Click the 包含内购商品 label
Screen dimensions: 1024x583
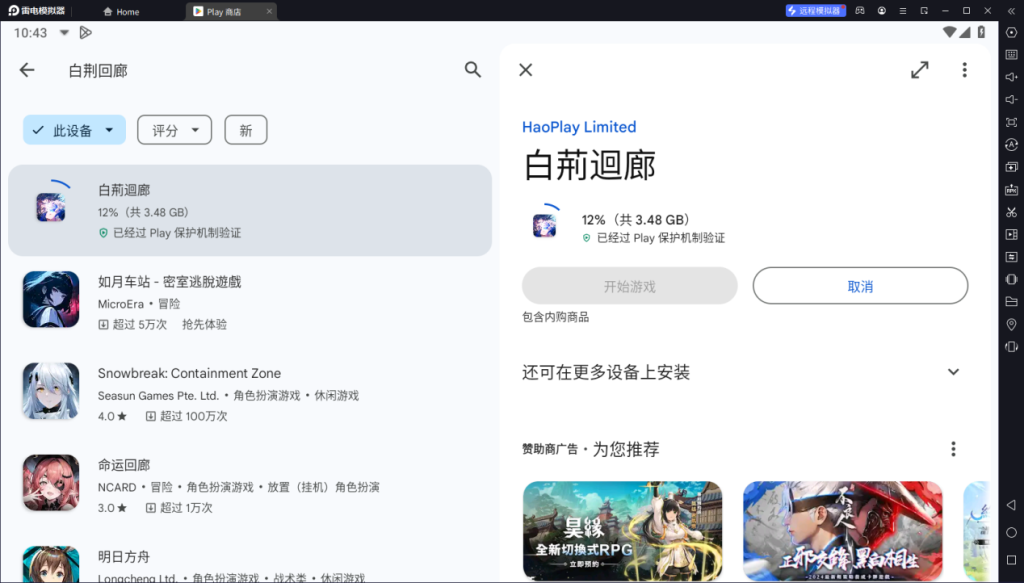tap(555, 317)
